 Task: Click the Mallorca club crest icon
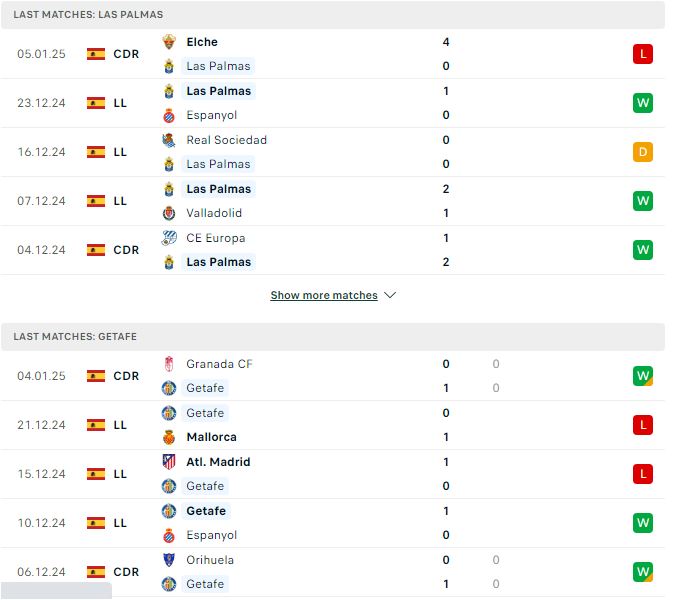[169, 437]
